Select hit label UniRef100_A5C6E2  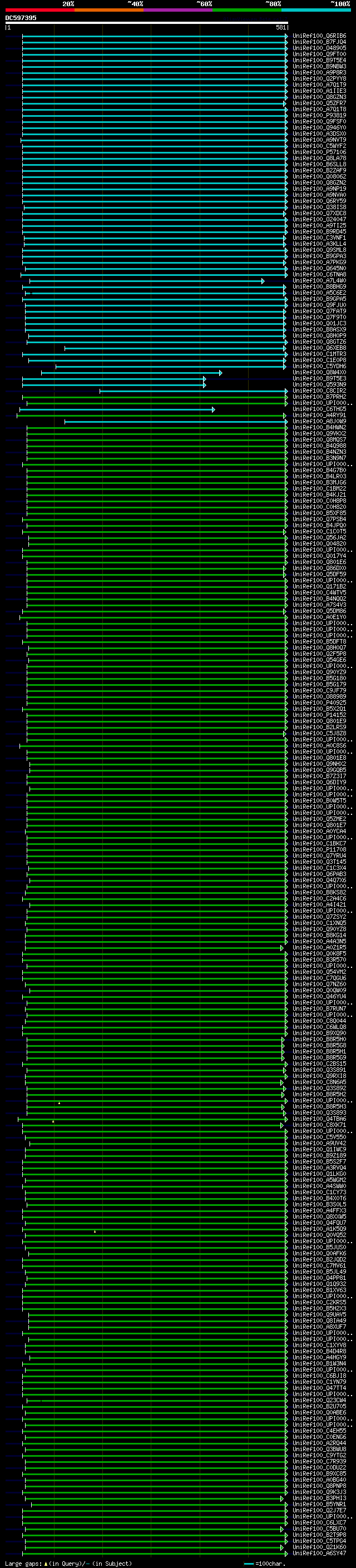[x=319, y=293]
